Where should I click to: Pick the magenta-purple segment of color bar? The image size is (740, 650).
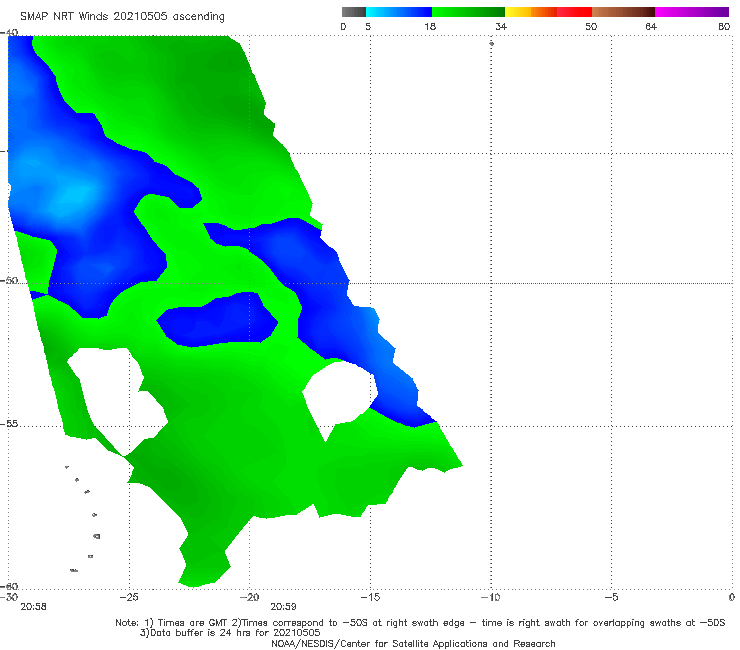691,12
